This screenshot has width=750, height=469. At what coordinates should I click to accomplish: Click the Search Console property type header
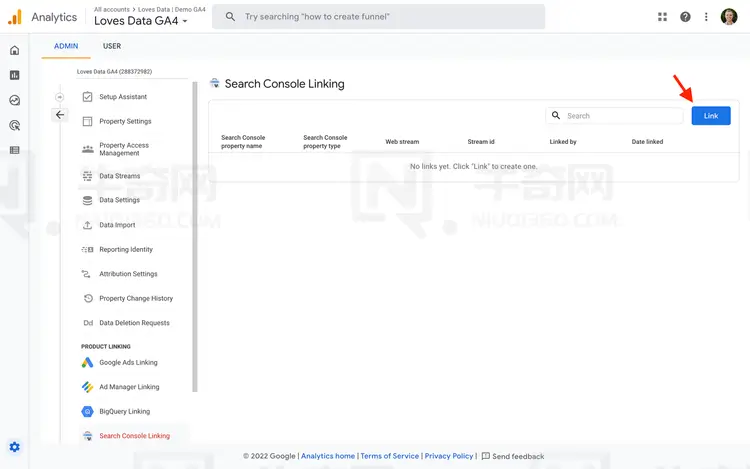[325, 142]
